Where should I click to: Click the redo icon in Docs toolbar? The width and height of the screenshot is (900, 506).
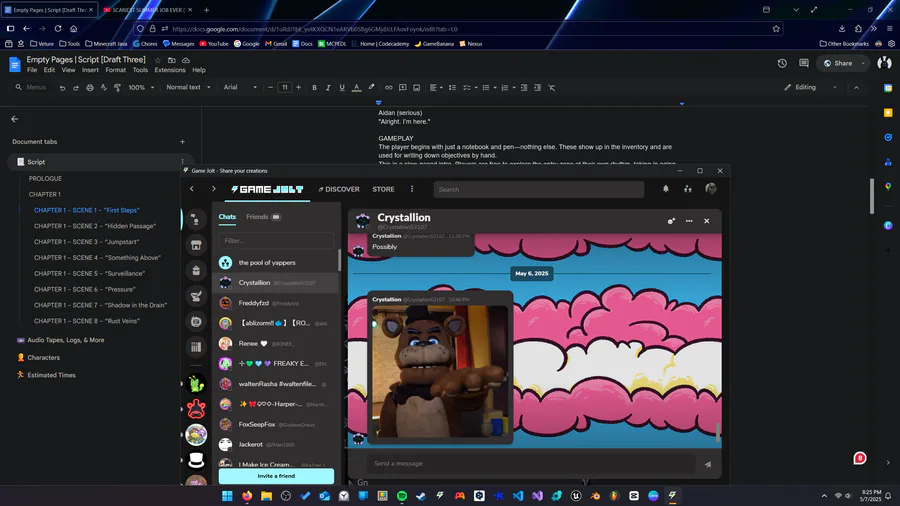76,88
